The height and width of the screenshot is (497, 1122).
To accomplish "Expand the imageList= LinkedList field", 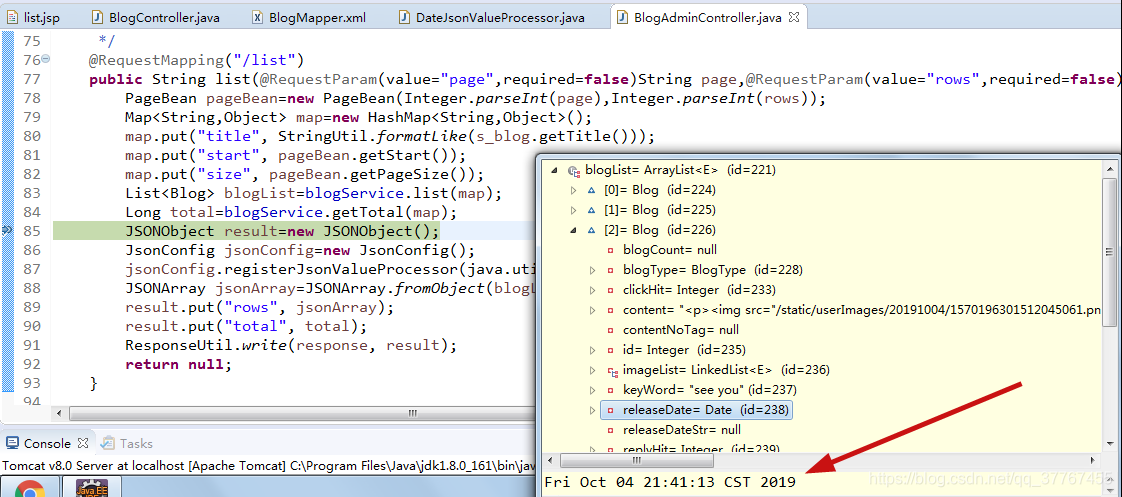I will click(x=592, y=370).
